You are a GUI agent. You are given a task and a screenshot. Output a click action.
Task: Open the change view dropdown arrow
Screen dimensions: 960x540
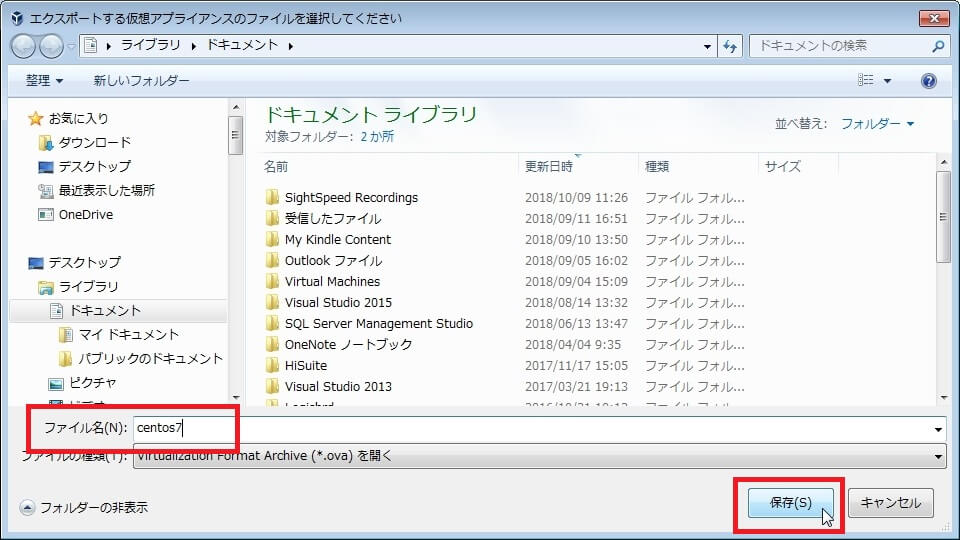[x=887, y=81]
